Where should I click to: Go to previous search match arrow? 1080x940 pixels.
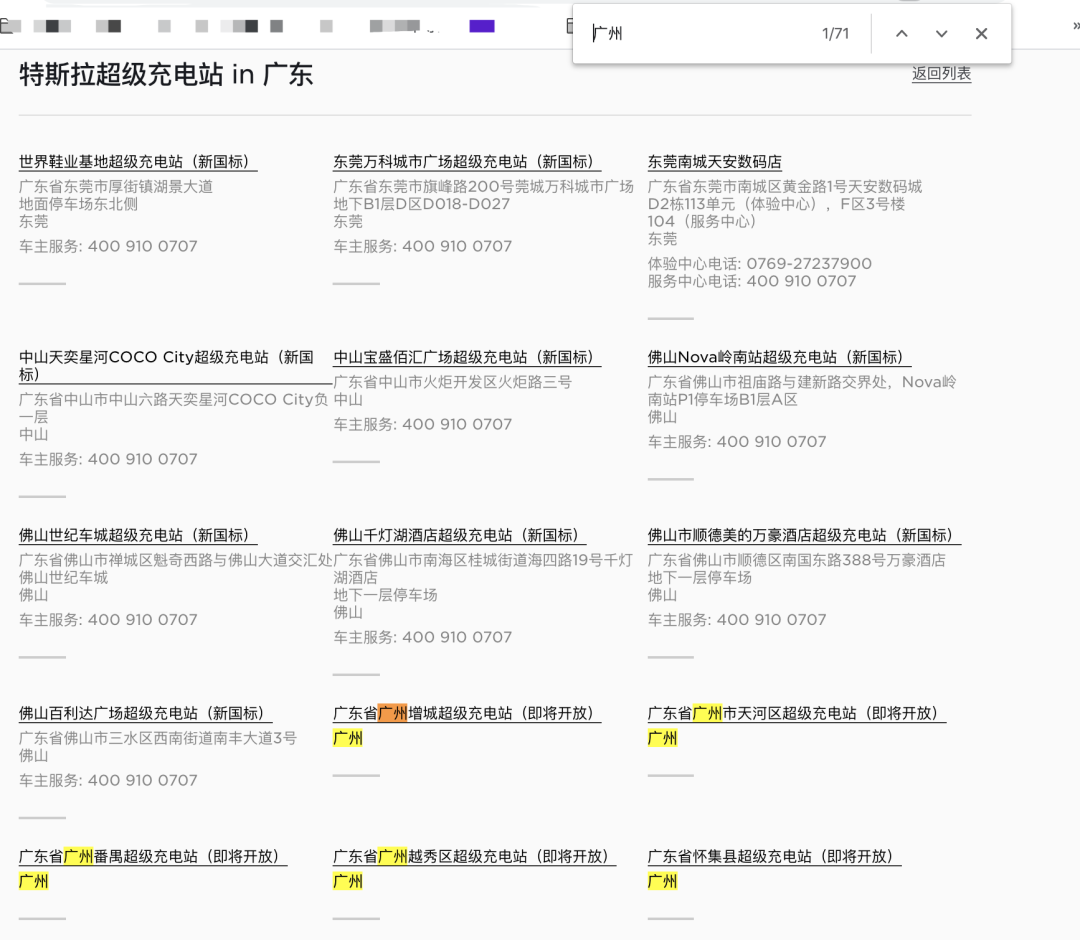[902, 34]
